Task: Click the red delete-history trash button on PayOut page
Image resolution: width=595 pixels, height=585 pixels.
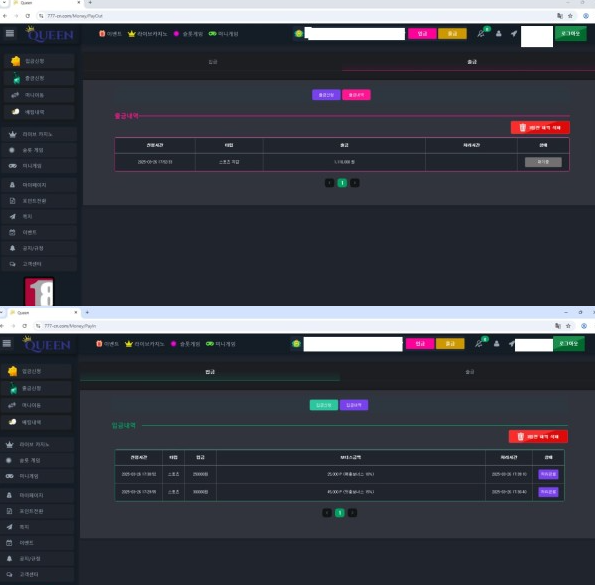Action: [540, 127]
